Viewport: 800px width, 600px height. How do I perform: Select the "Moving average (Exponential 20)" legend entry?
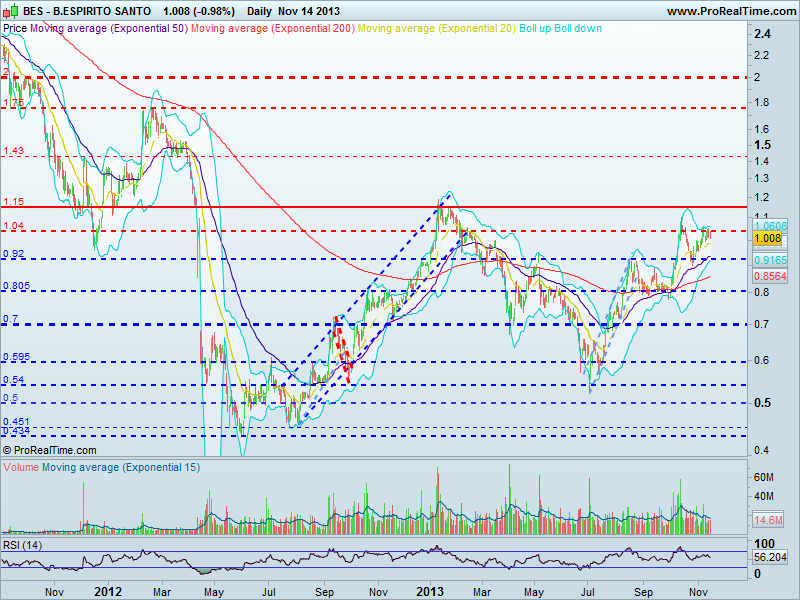(437, 28)
